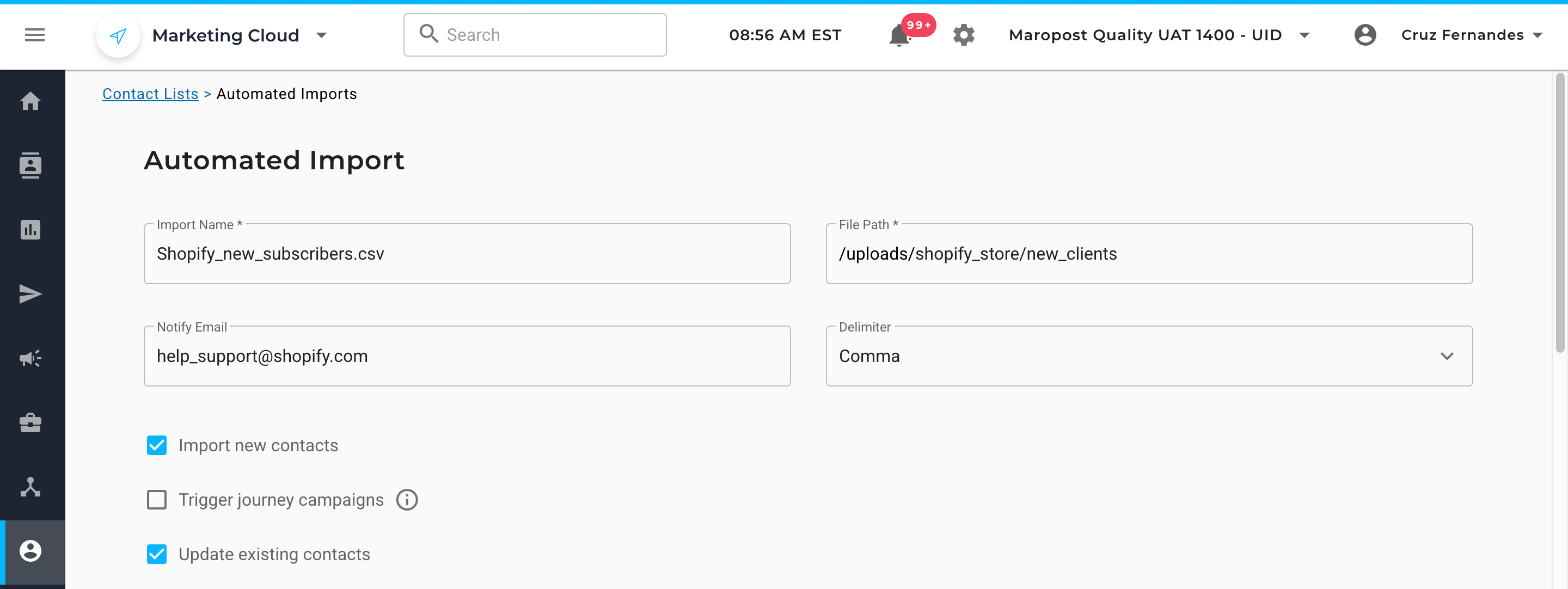Open the hamburger menu icon
The image size is (1568, 589).
point(35,35)
